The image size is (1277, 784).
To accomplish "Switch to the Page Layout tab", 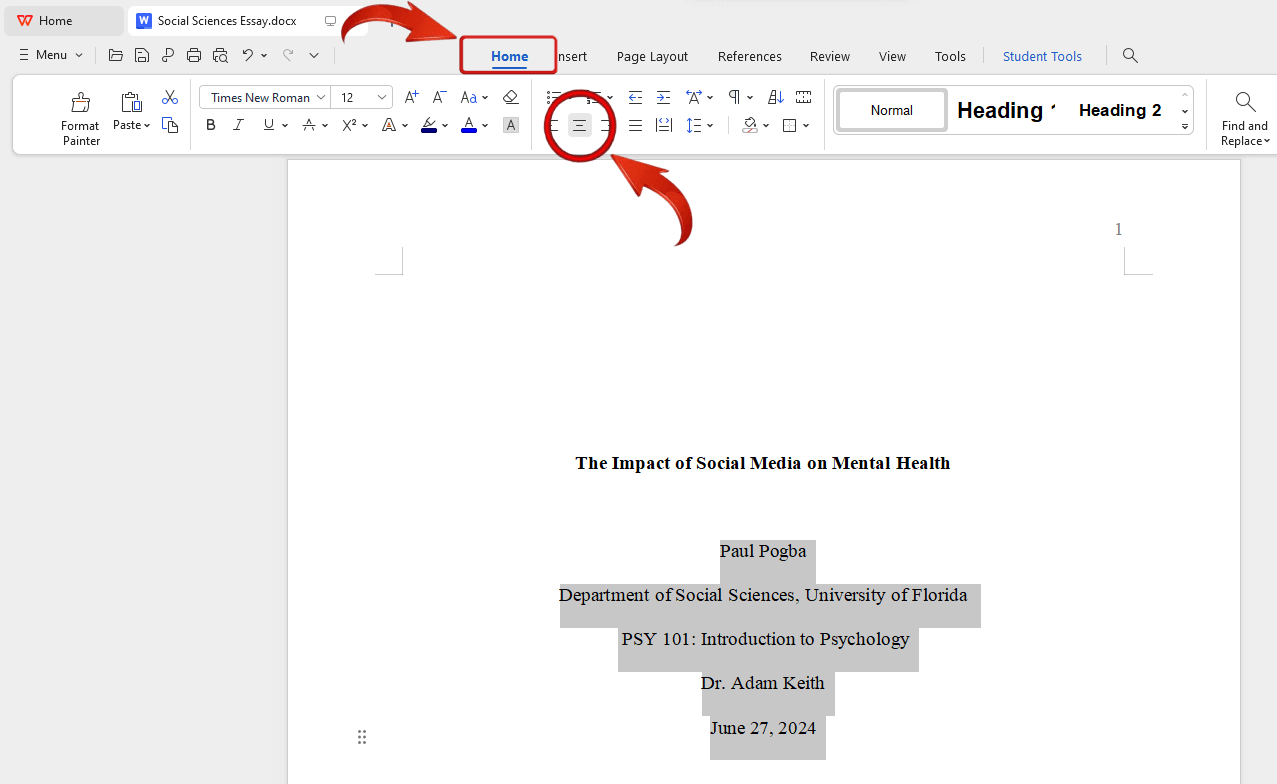I will coord(652,56).
